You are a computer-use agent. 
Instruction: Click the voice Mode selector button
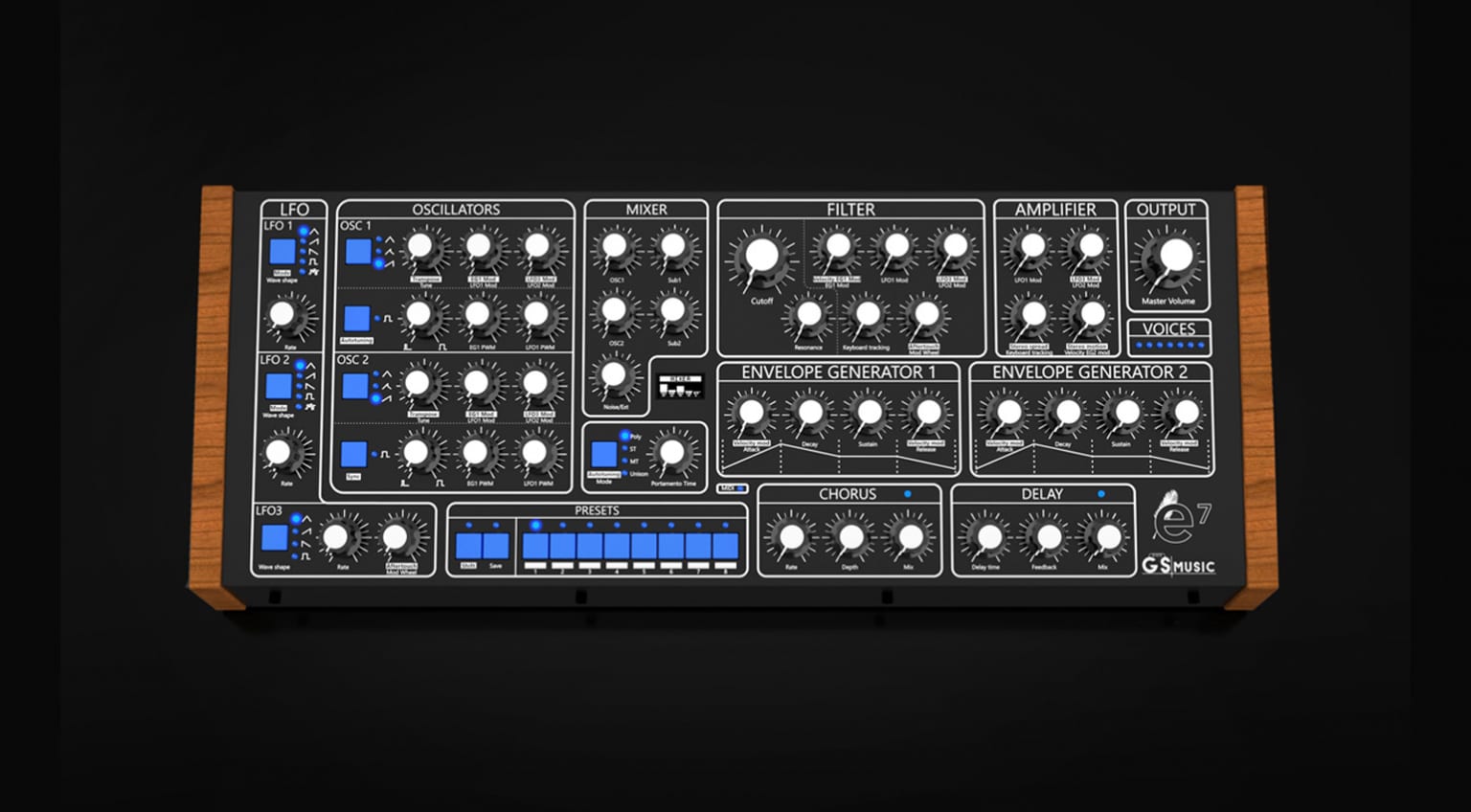coord(604,454)
